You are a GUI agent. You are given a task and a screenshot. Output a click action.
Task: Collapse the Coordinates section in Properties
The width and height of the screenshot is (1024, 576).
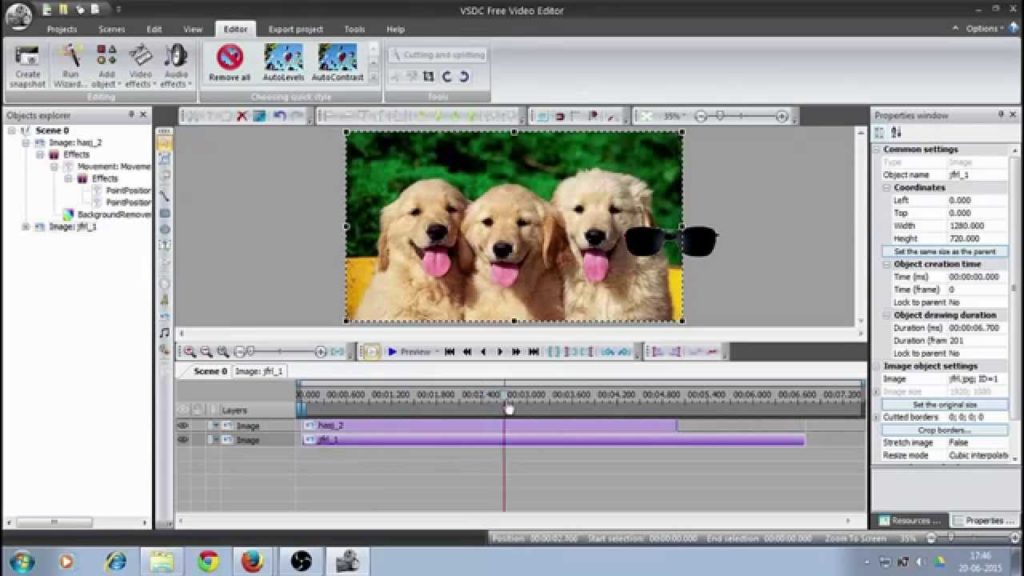(x=887, y=187)
